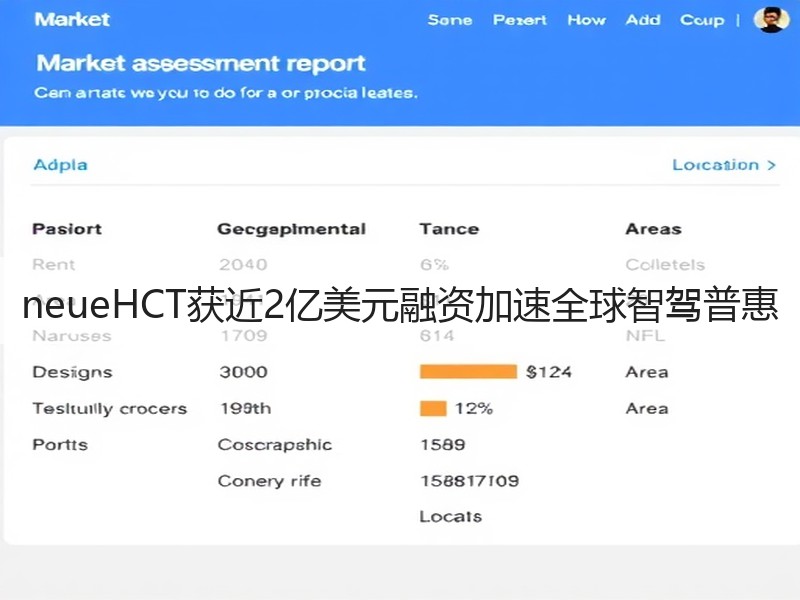
Task: Open the Add menu item
Action: click(x=643, y=20)
